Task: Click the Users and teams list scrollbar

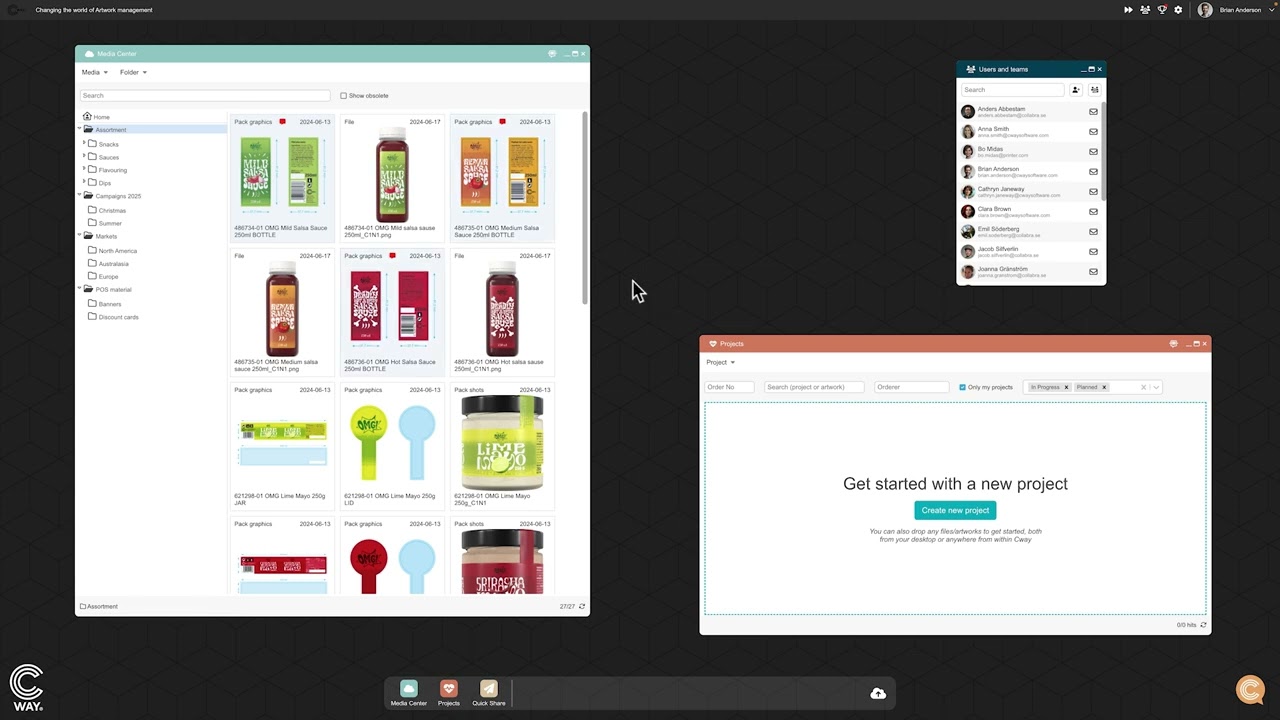Action: pos(1104,152)
